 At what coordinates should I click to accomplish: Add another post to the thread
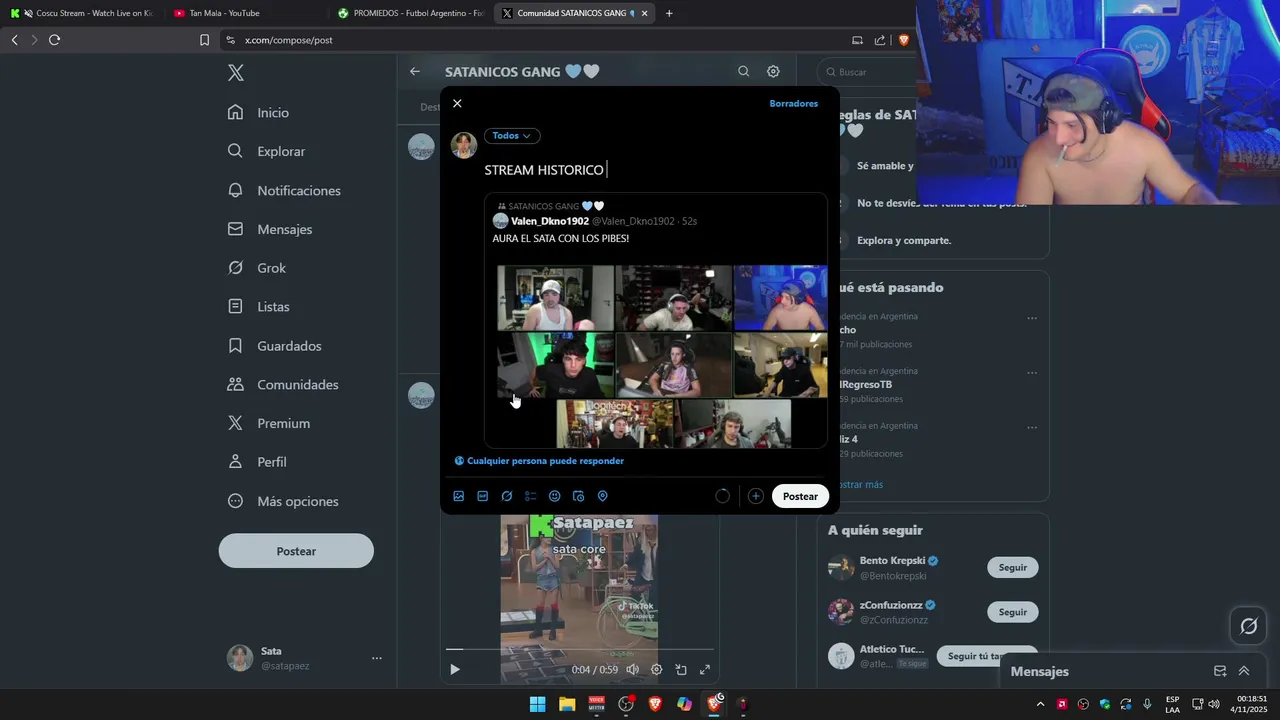point(756,496)
